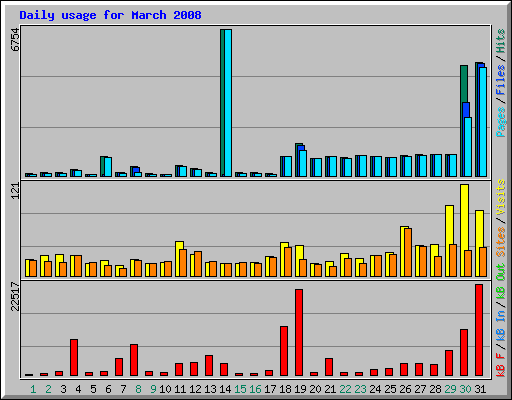
Task: Click the green 'Hits' legend label
Action: coord(500,41)
